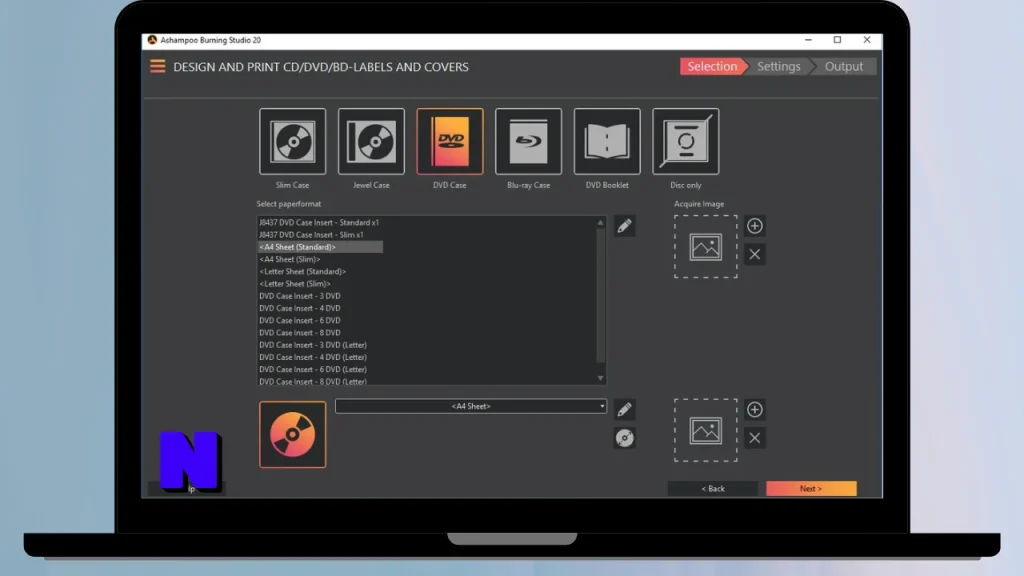Viewport: 1024px width, 576px height.
Task: Click the Ashampoo app icon in title bar
Action: [x=152, y=40]
